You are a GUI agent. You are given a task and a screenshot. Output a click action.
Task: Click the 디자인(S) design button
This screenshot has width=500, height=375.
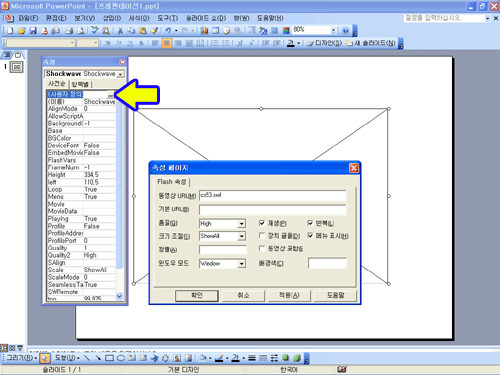click(x=324, y=43)
